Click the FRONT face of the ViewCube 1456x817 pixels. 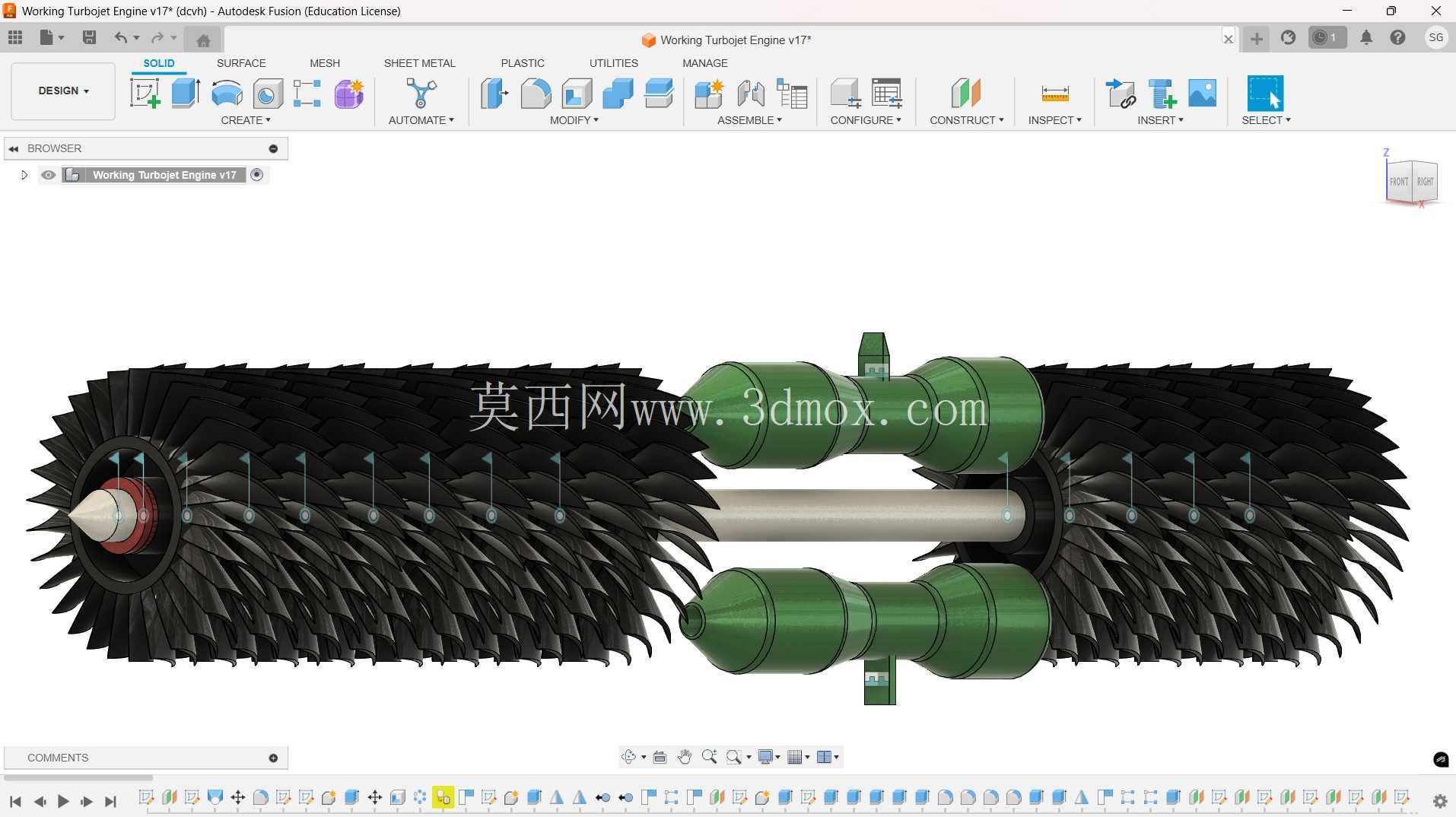click(x=1398, y=182)
